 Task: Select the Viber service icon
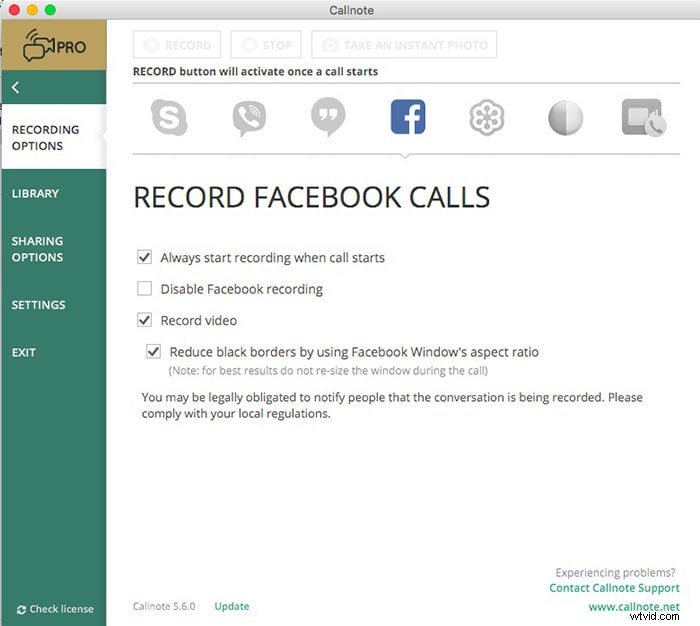[x=249, y=118]
